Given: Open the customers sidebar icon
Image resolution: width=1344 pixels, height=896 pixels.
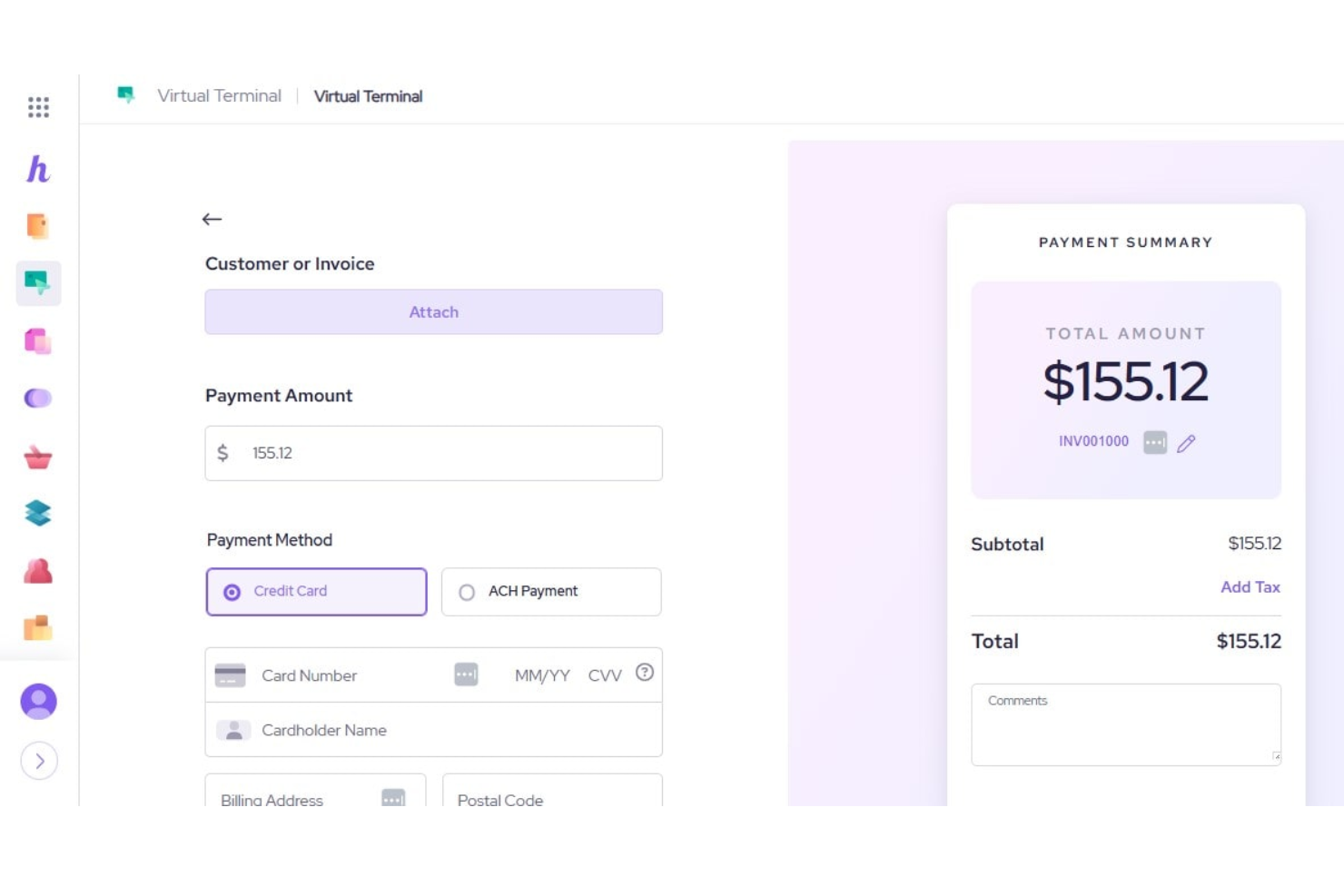Looking at the screenshot, I should (37, 571).
